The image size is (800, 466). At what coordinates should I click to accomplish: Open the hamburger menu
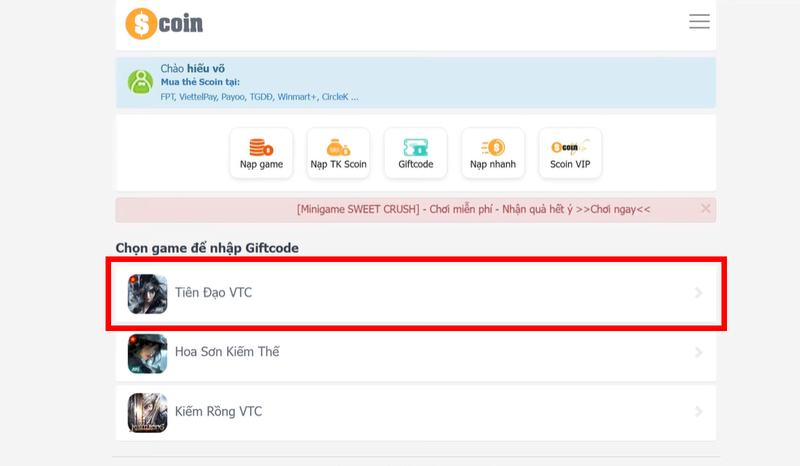click(x=699, y=21)
